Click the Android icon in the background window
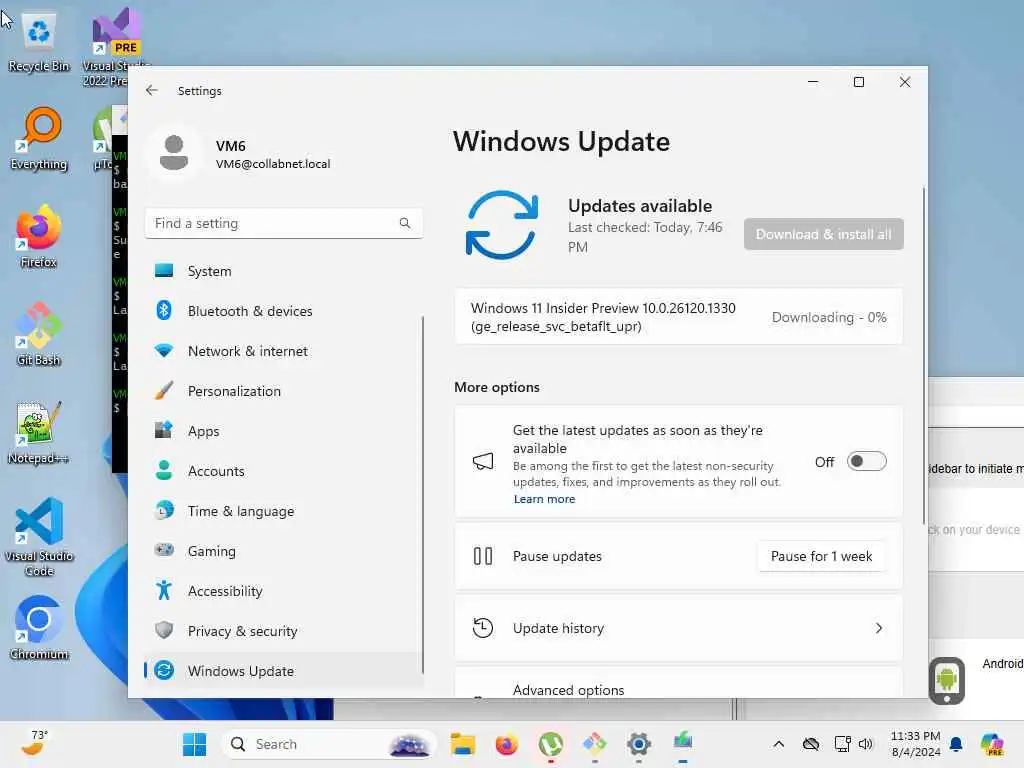 point(946,680)
